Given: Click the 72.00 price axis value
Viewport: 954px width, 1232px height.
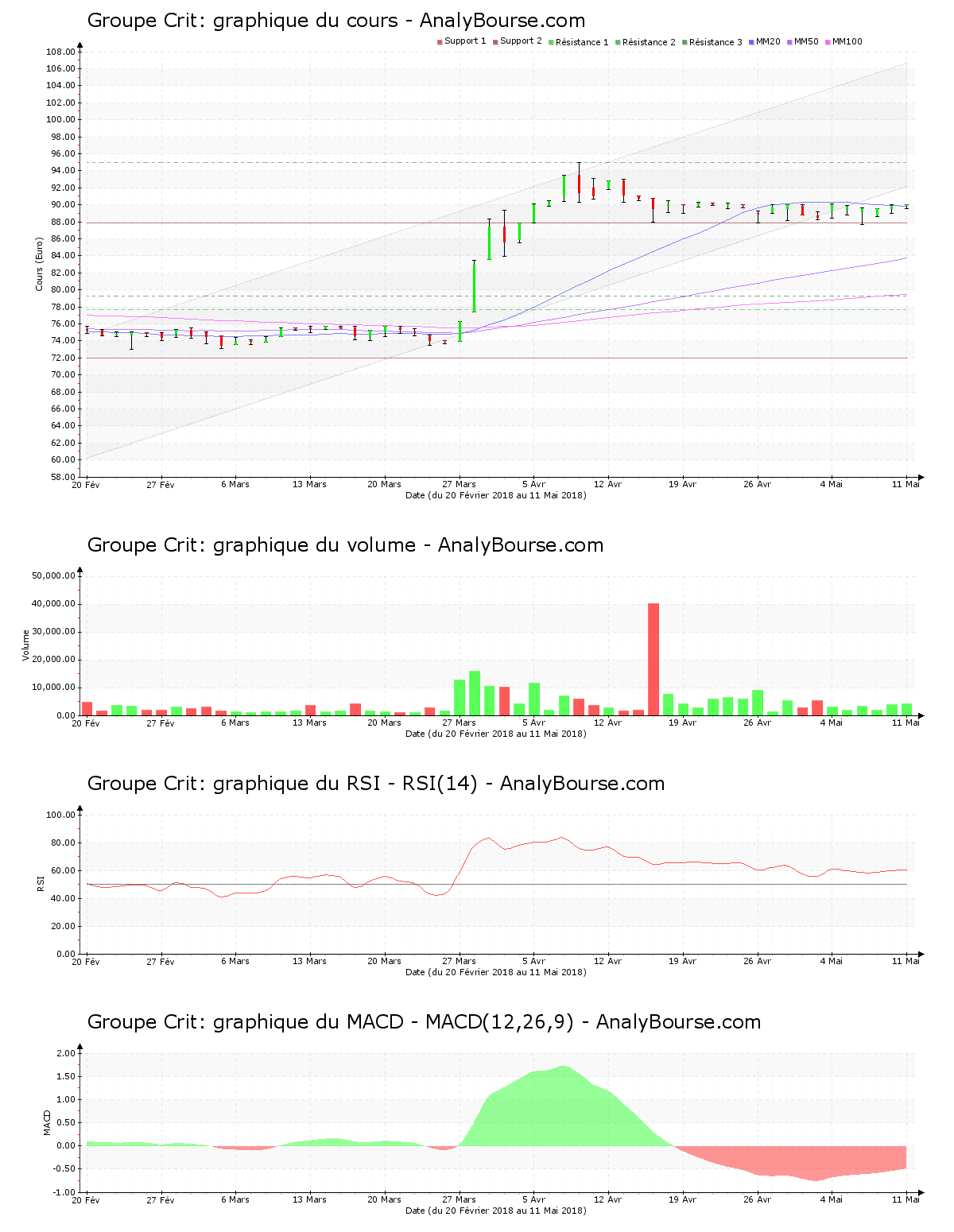Looking at the screenshot, I should coord(63,358).
